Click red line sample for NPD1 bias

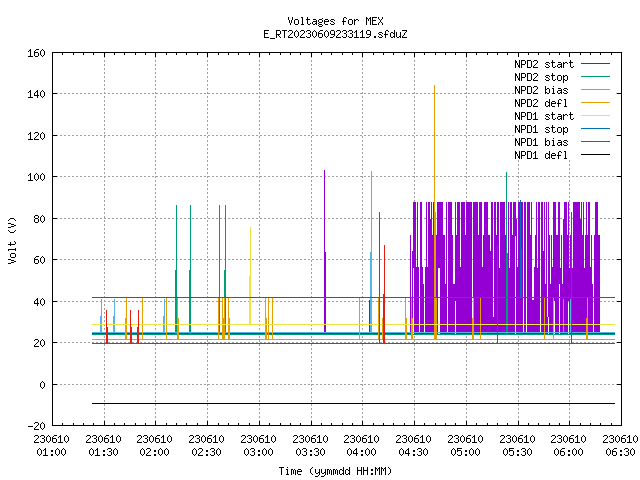pyautogui.click(x=596, y=142)
